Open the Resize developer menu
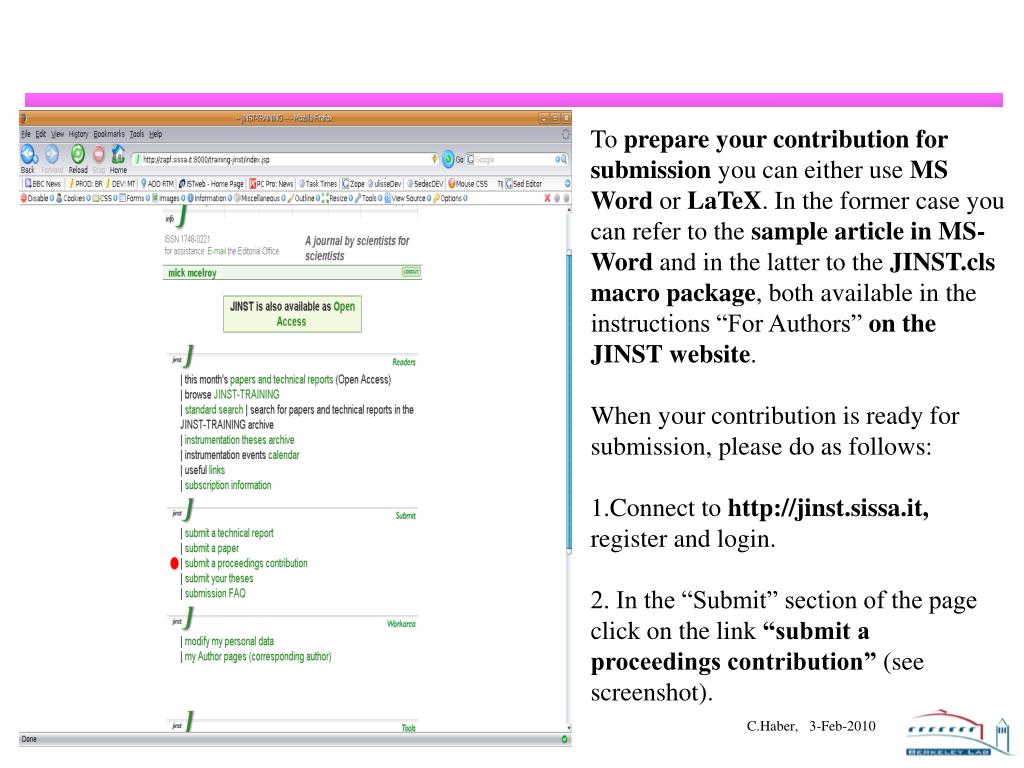The width and height of the screenshot is (1024, 768). pyautogui.click(x=337, y=198)
